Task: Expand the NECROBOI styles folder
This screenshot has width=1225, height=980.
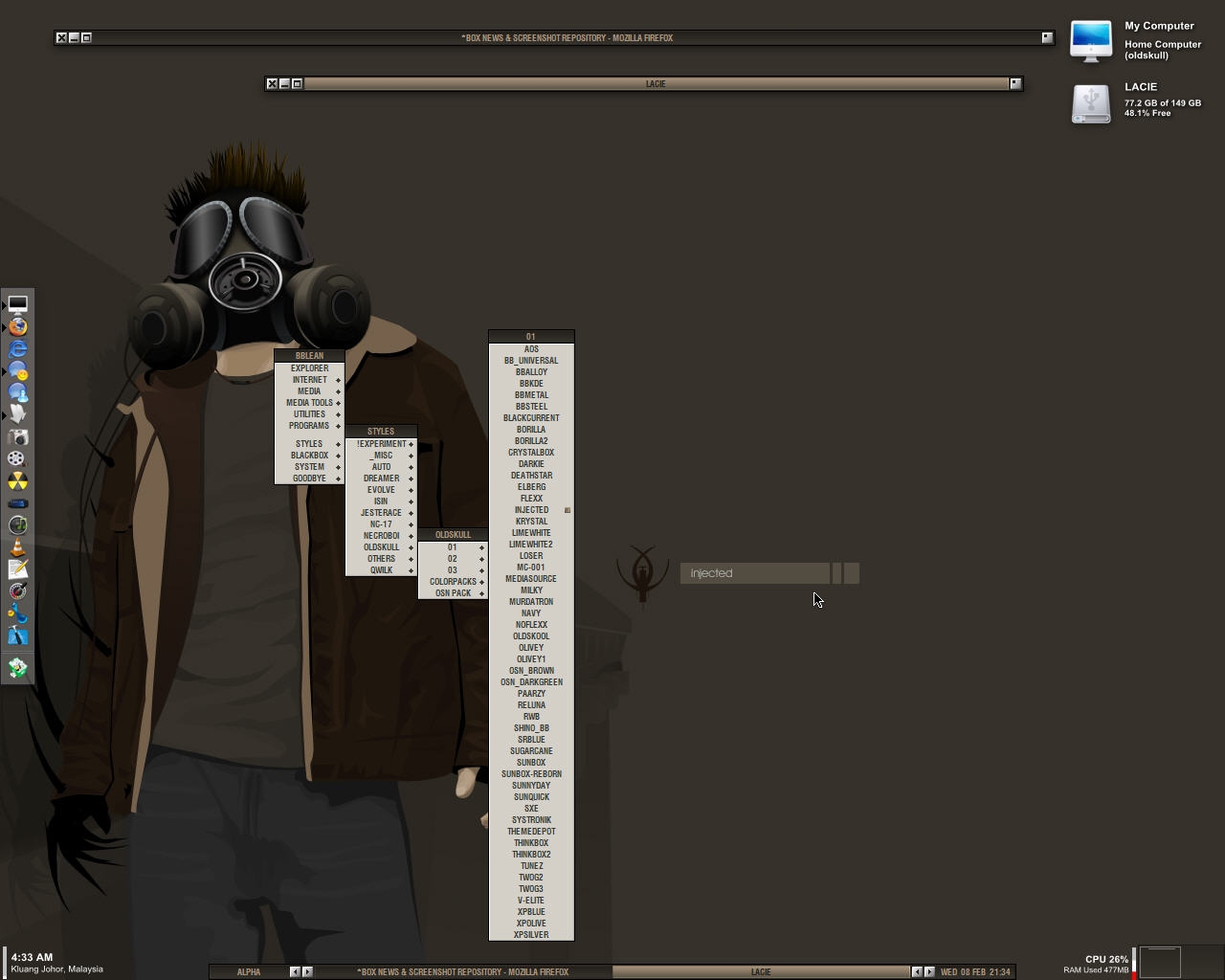Action: tap(381, 536)
